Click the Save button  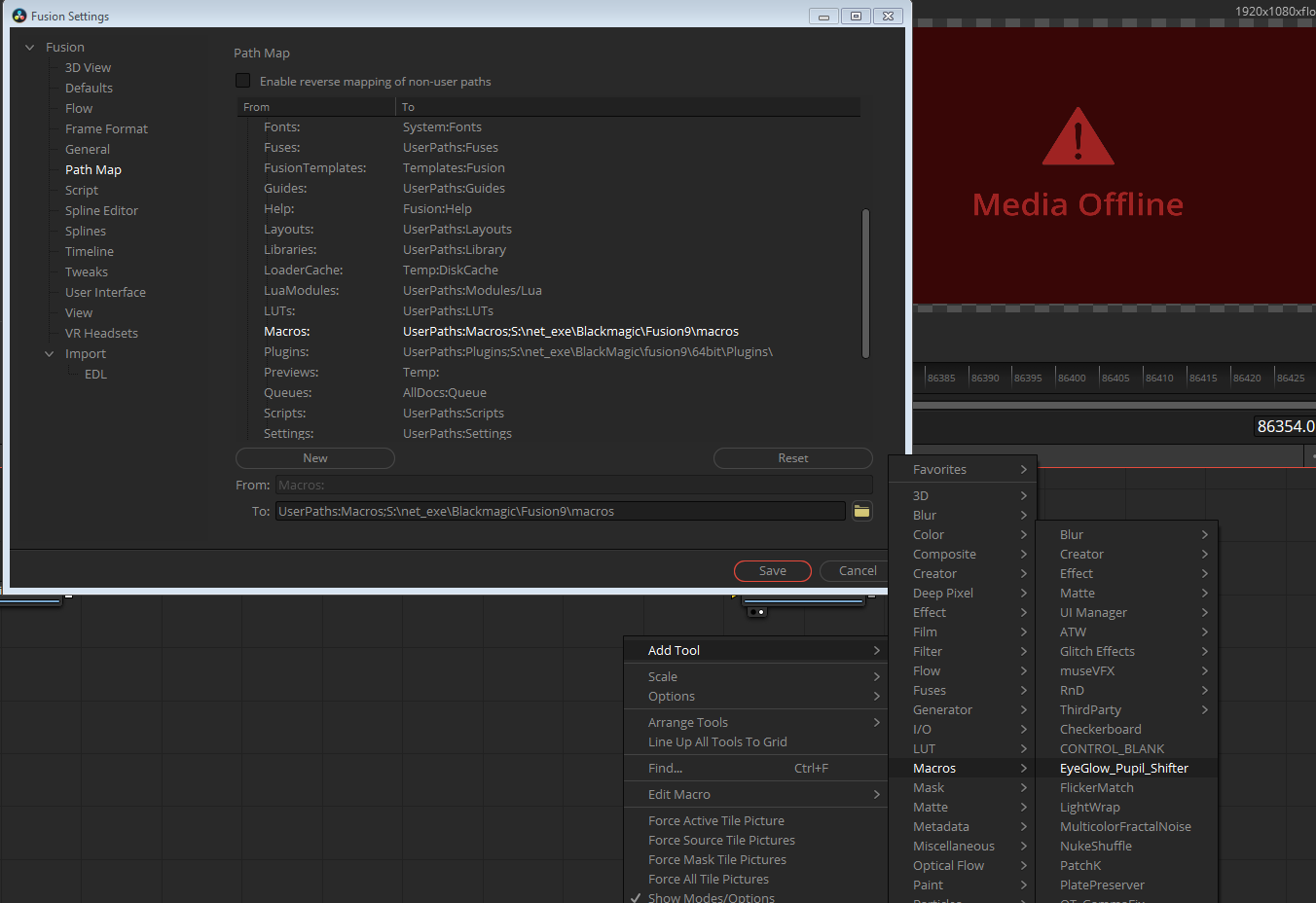[773, 571]
